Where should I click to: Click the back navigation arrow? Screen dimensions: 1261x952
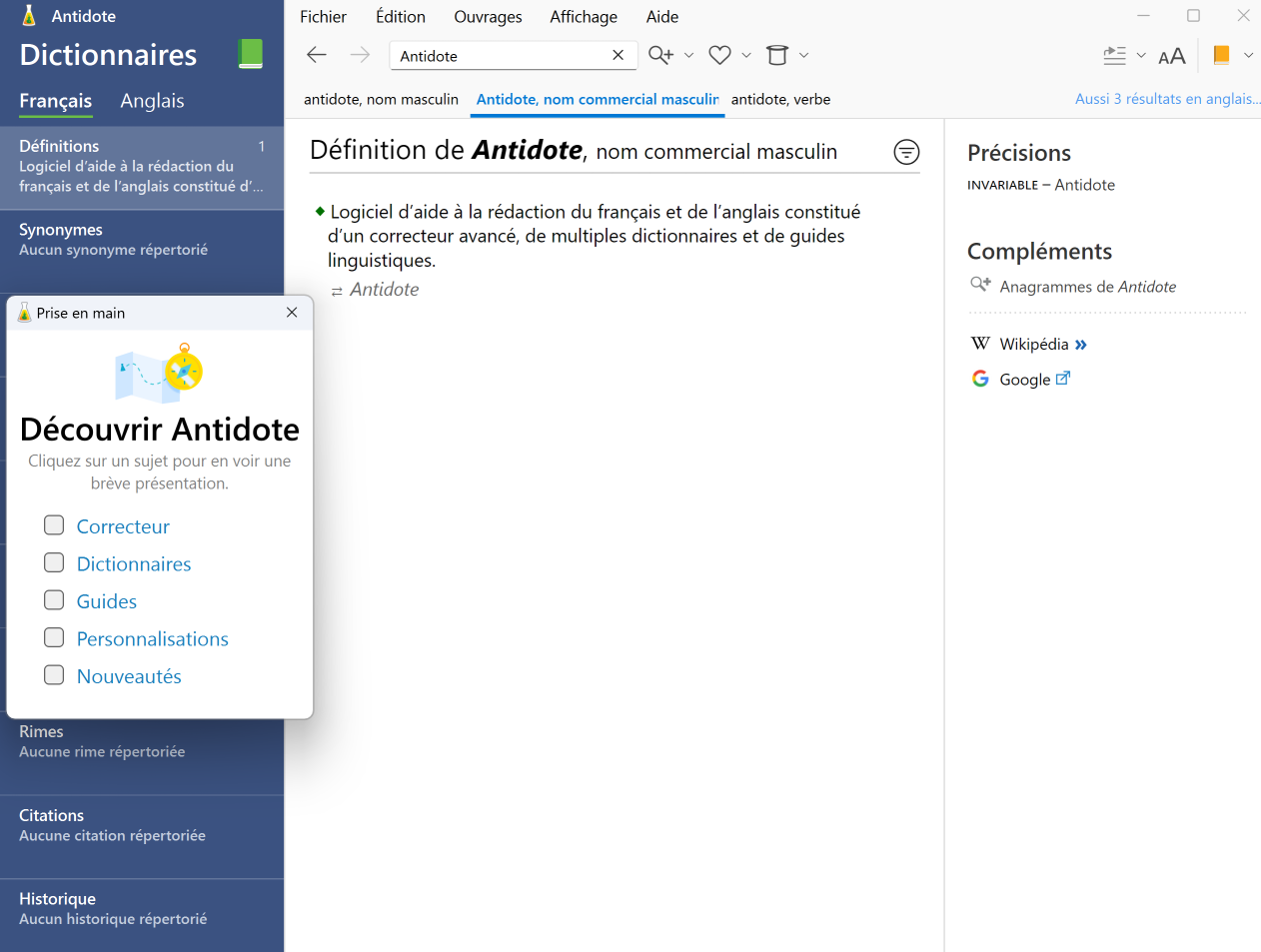point(317,55)
